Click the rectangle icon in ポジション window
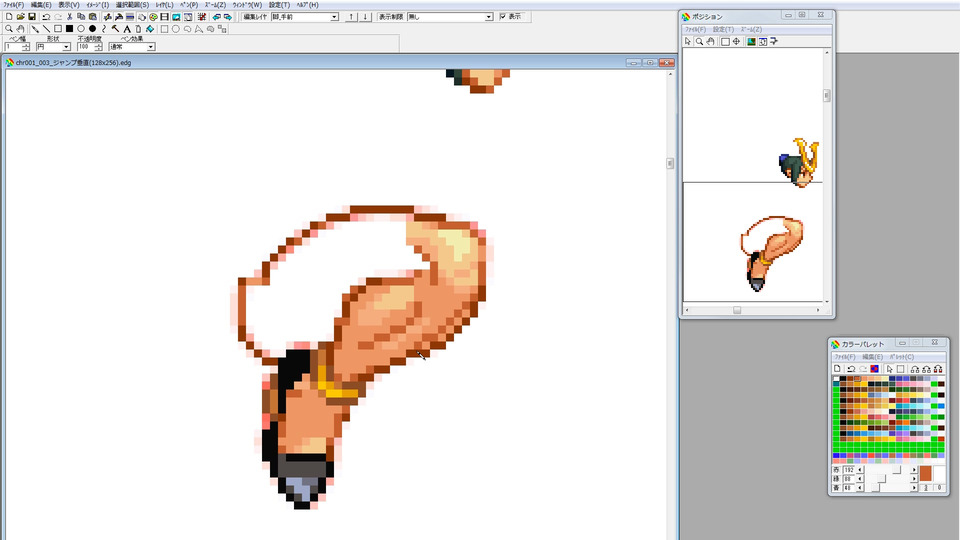Image resolution: width=960 pixels, height=540 pixels. (725, 42)
